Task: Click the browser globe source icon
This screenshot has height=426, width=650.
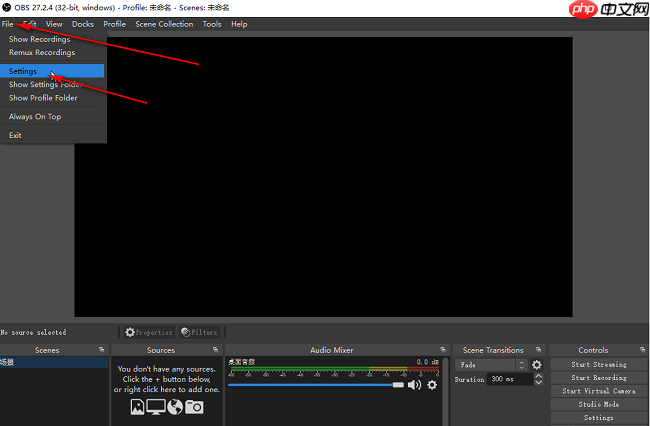Action: click(x=175, y=407)
